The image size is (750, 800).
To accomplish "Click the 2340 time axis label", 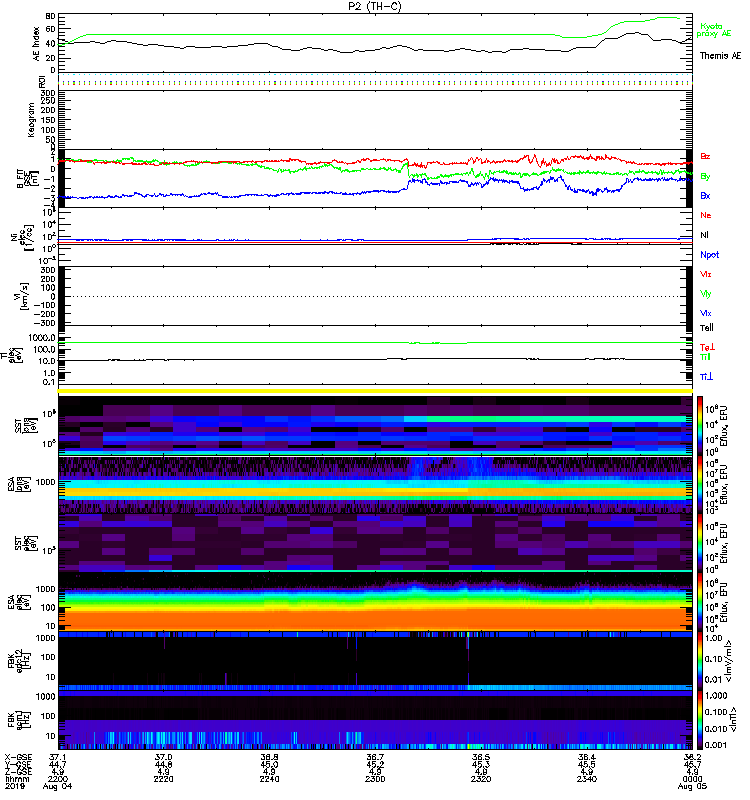I will click(x=586, y=779).
